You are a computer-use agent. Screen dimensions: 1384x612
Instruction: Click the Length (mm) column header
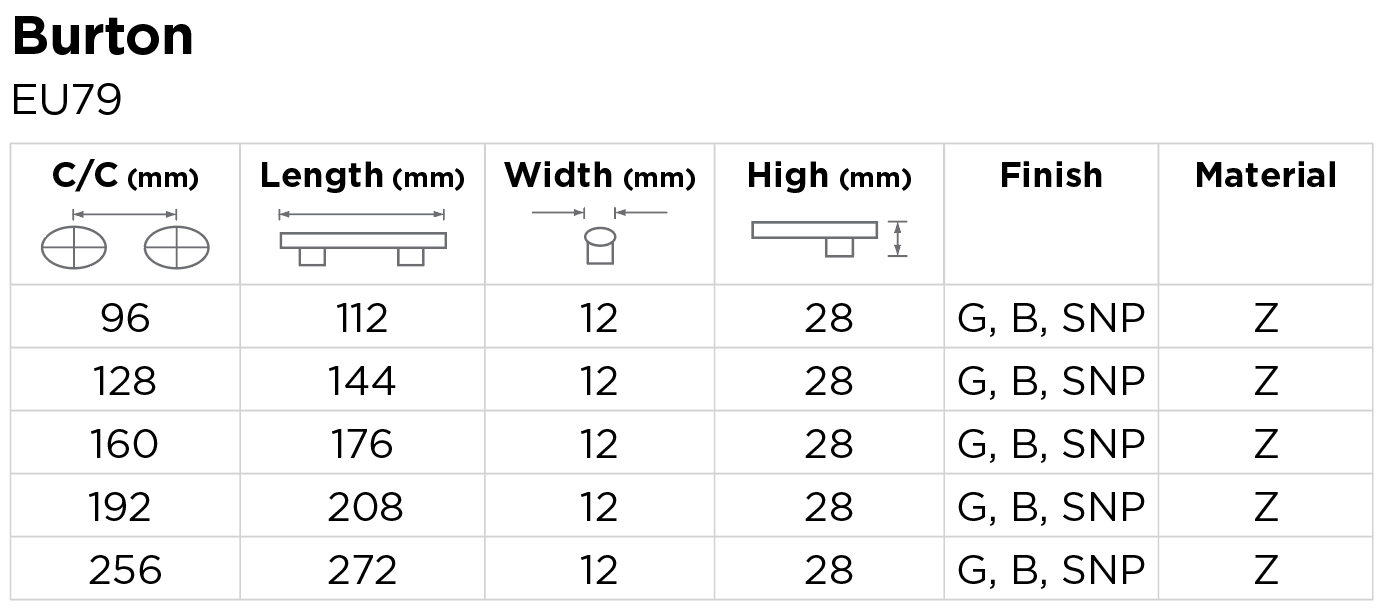(x=362, y=177)
